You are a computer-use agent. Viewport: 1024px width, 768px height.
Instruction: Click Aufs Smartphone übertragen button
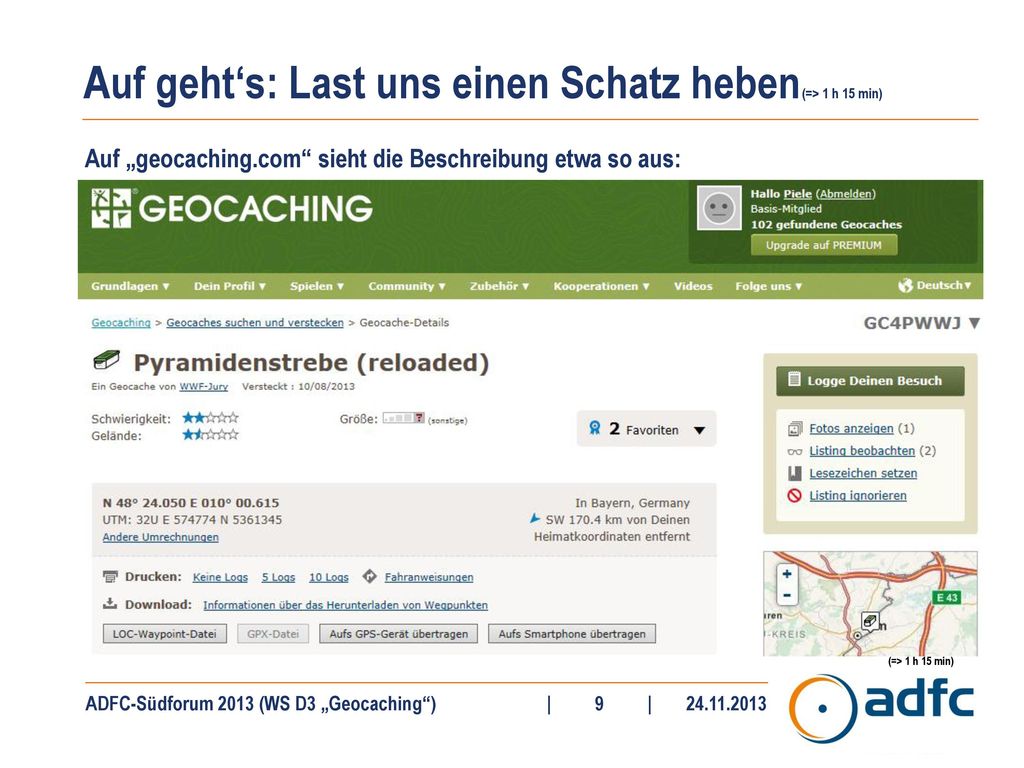(x=572, y=633)
